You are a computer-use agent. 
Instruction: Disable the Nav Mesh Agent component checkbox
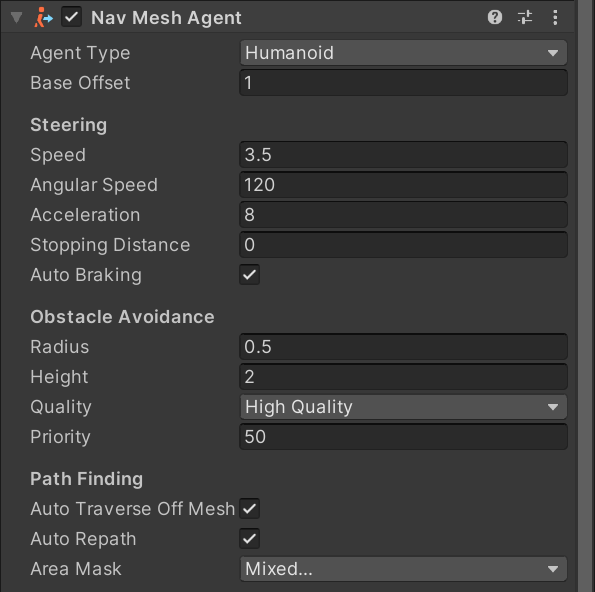tap(71, 17)
